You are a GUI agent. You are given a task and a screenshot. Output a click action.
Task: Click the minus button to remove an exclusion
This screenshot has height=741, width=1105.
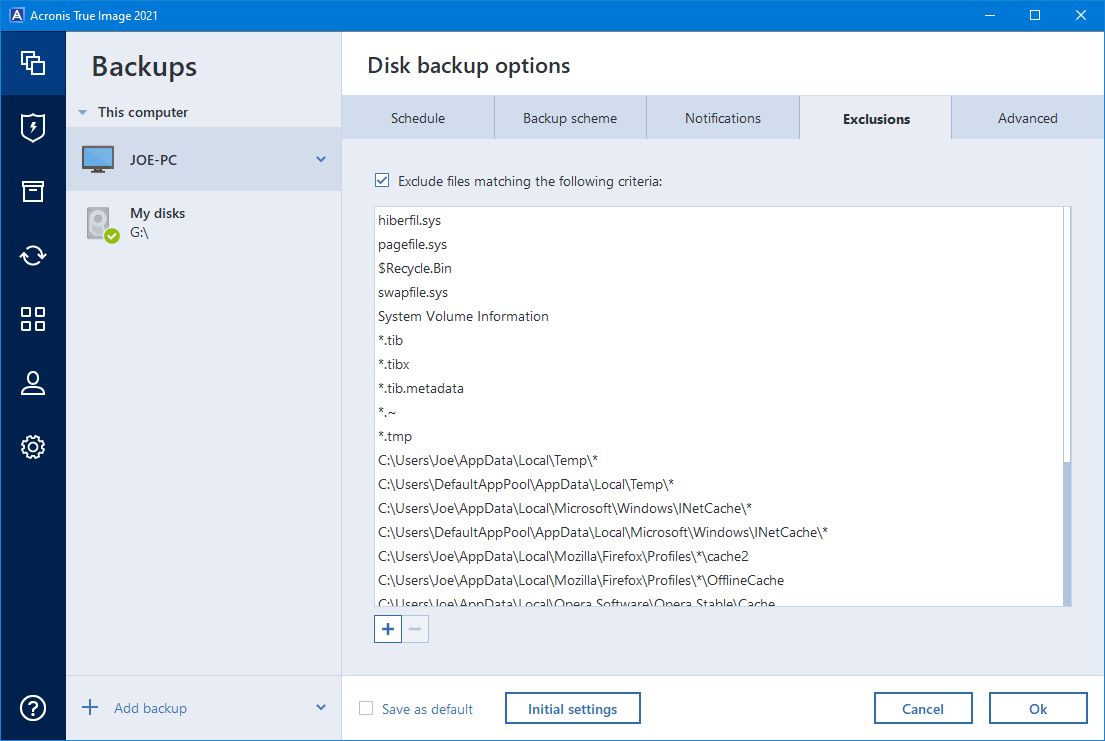point(415,629)
